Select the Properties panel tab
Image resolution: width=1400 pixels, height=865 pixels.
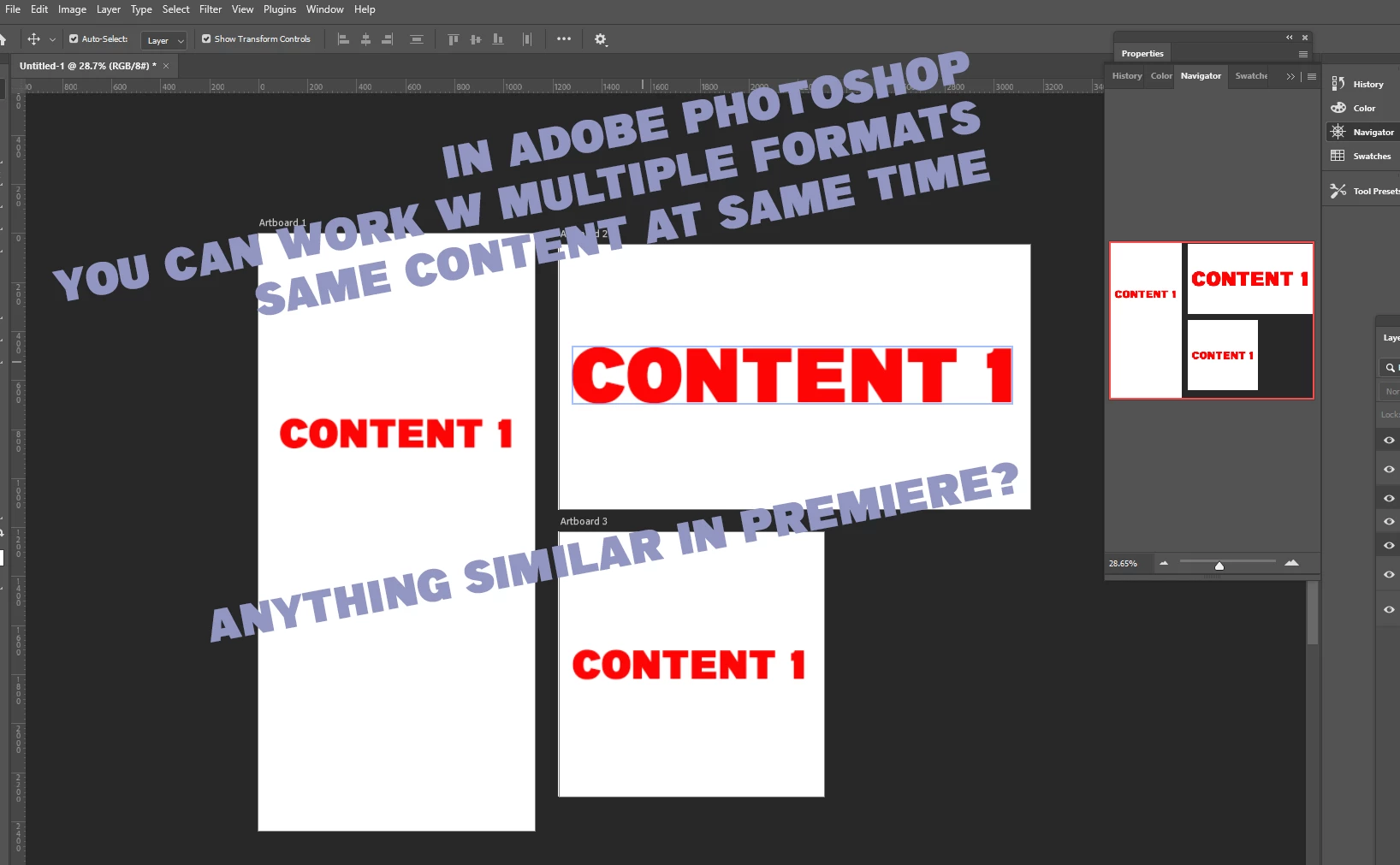click(1142, 54)
